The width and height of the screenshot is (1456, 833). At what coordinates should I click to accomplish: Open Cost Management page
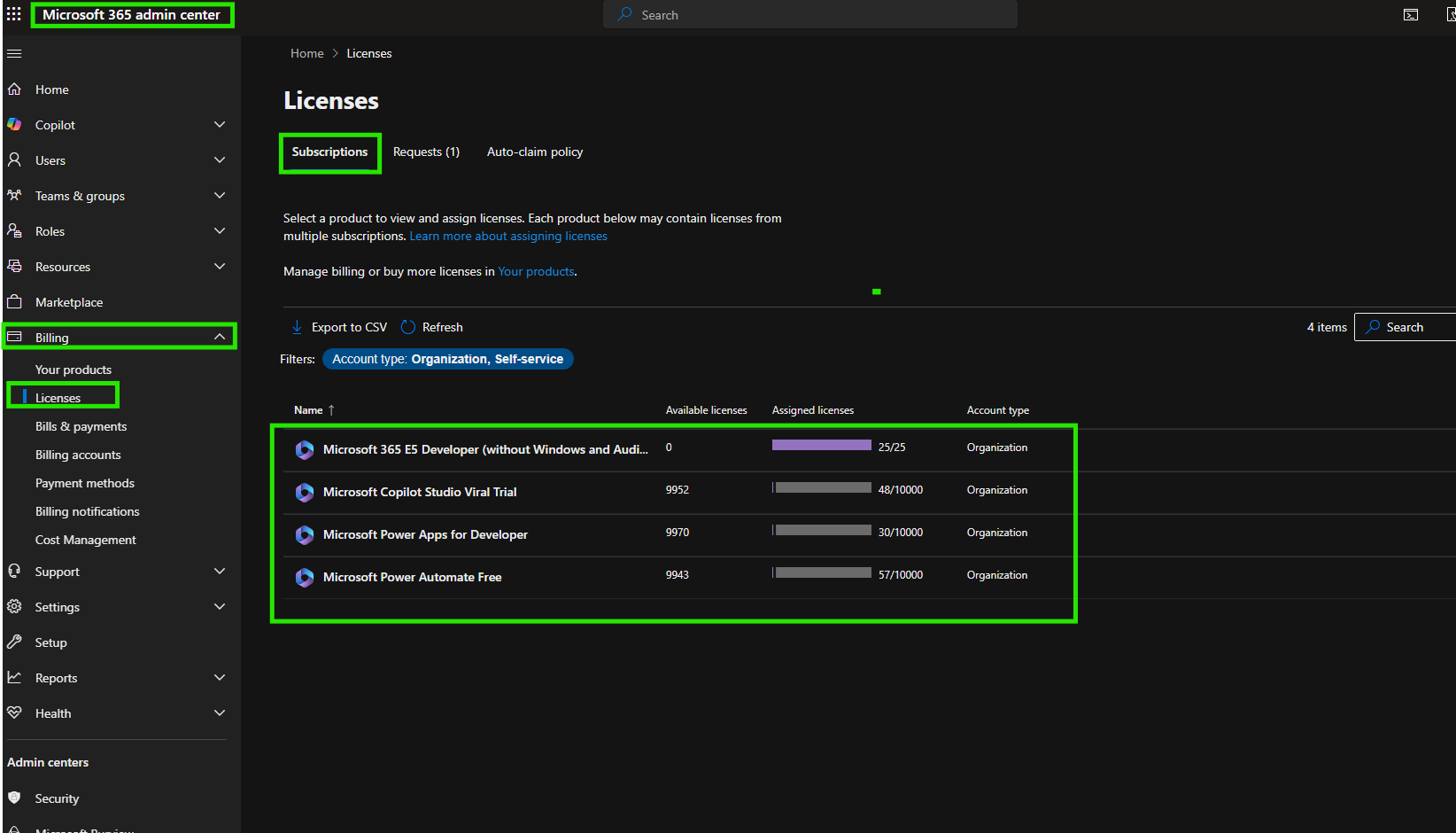tap(86, 540)
